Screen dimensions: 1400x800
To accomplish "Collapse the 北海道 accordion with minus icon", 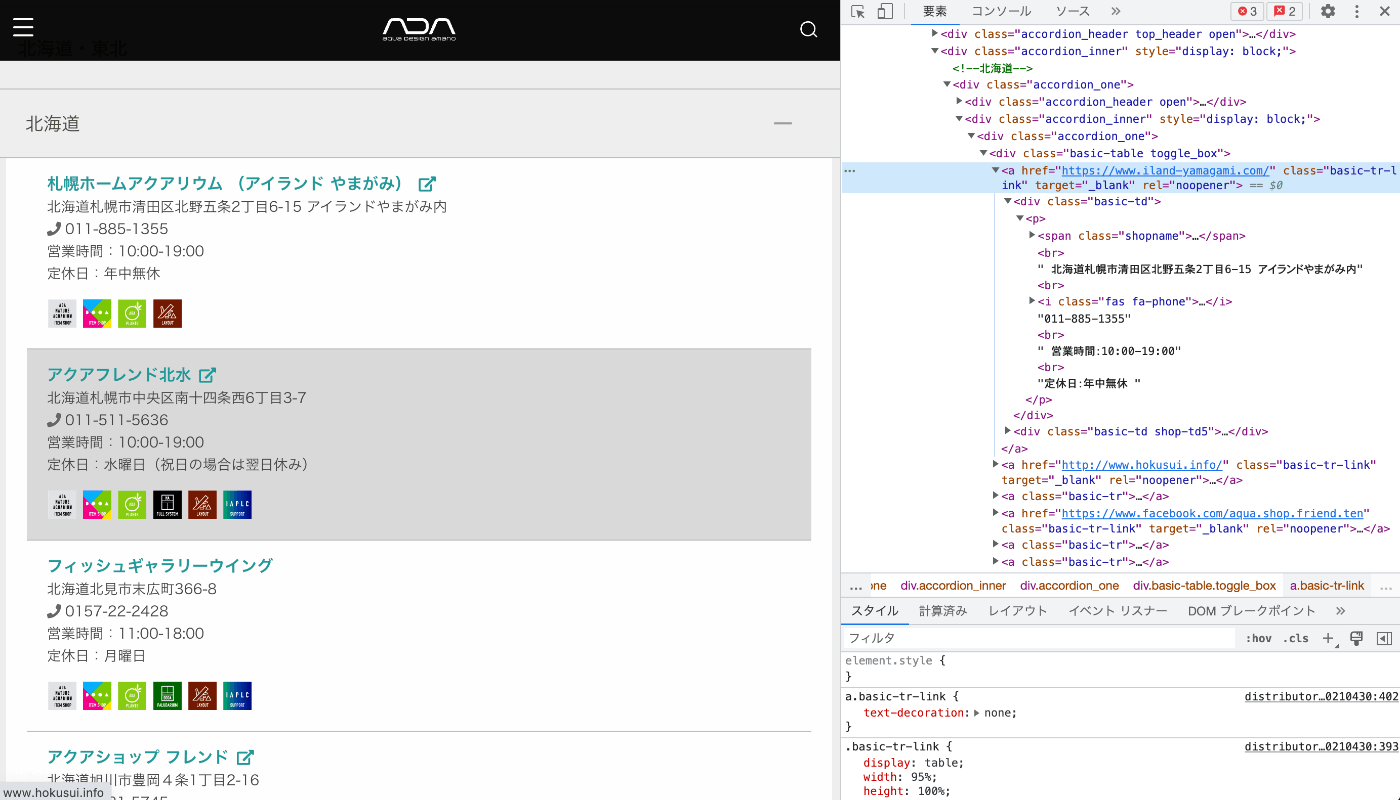I will click(x=783, y=124).
